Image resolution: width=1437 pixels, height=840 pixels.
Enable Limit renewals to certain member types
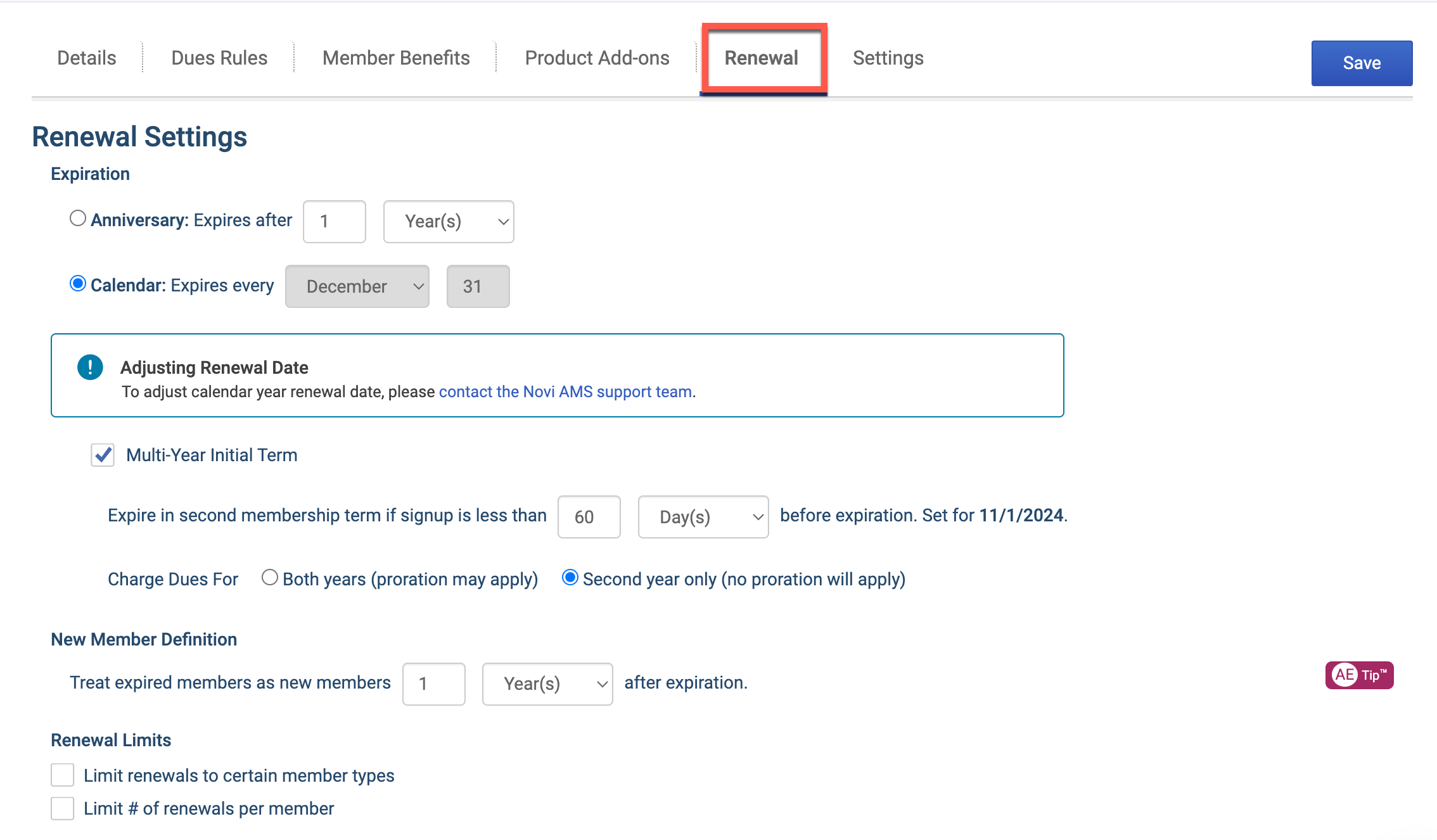[x=62, y=775]
